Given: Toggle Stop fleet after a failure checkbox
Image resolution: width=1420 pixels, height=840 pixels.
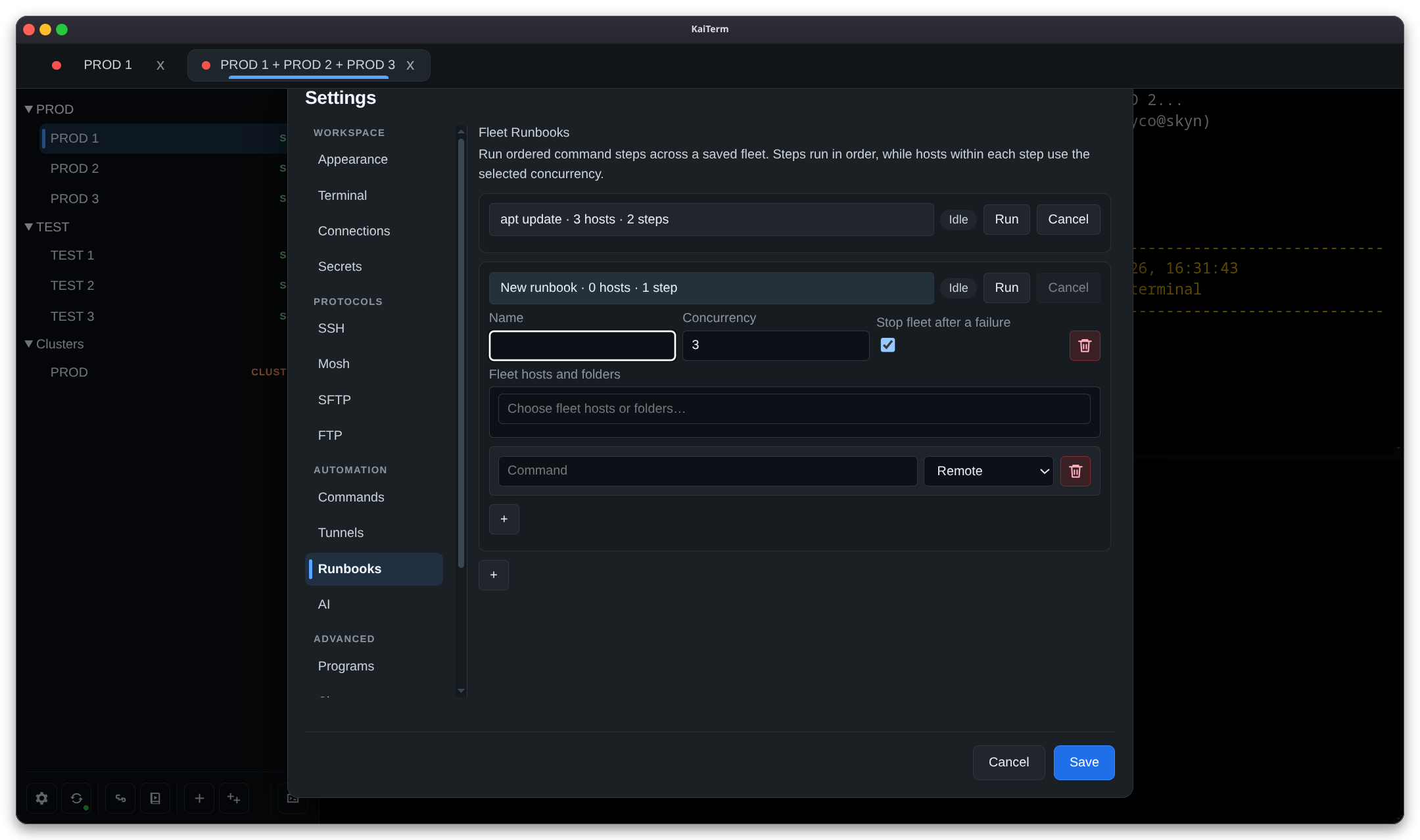Looking at the screenshot, I should pyautogui.click(x=887, y=345).
